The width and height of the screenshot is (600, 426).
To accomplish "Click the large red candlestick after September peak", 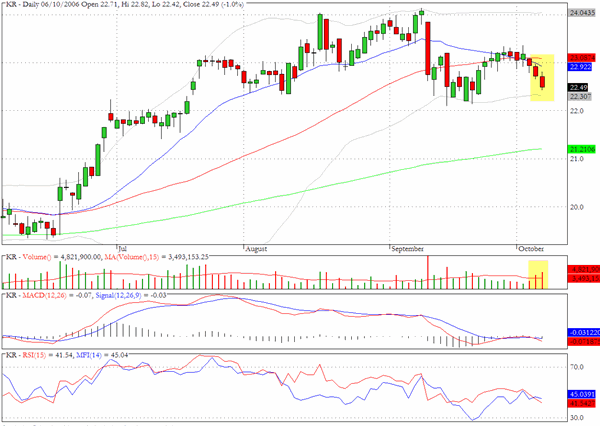I will point(428,49).
